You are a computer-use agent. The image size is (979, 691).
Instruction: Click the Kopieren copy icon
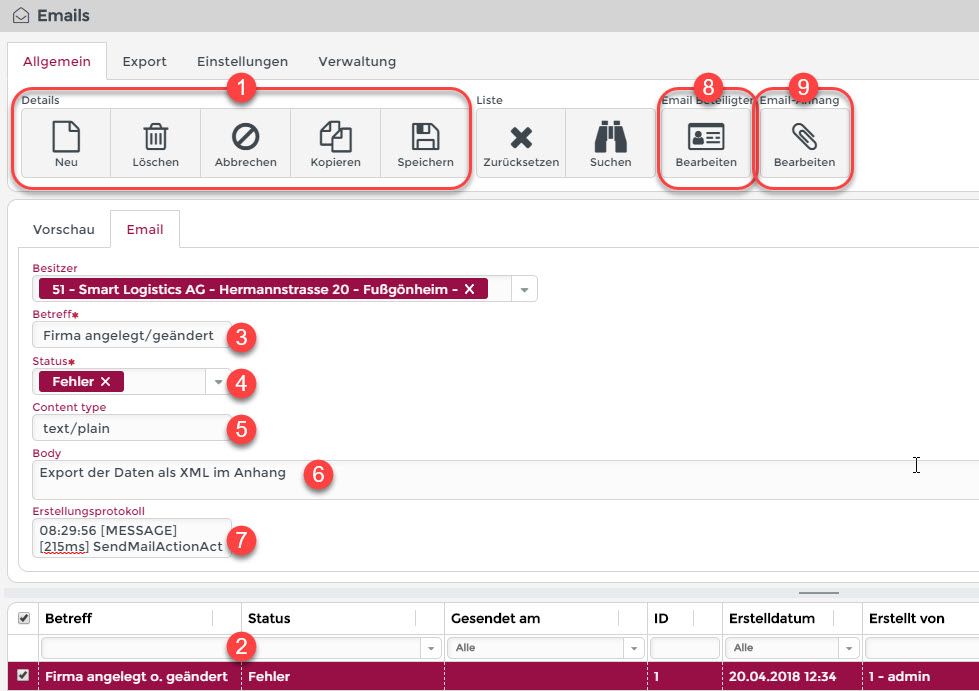tap(335, 137)
